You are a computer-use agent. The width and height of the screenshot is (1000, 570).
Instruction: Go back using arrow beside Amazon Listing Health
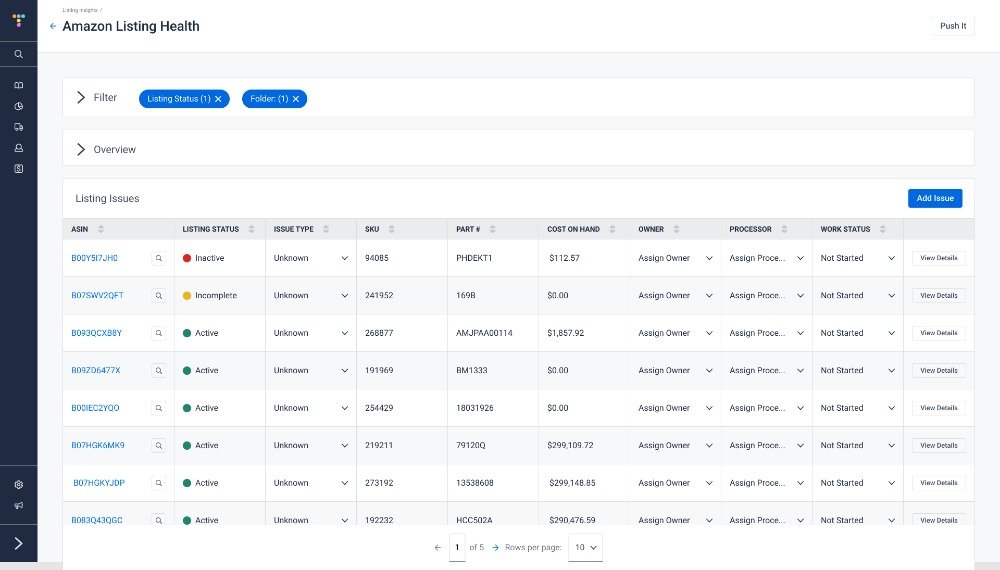[53, 26]
